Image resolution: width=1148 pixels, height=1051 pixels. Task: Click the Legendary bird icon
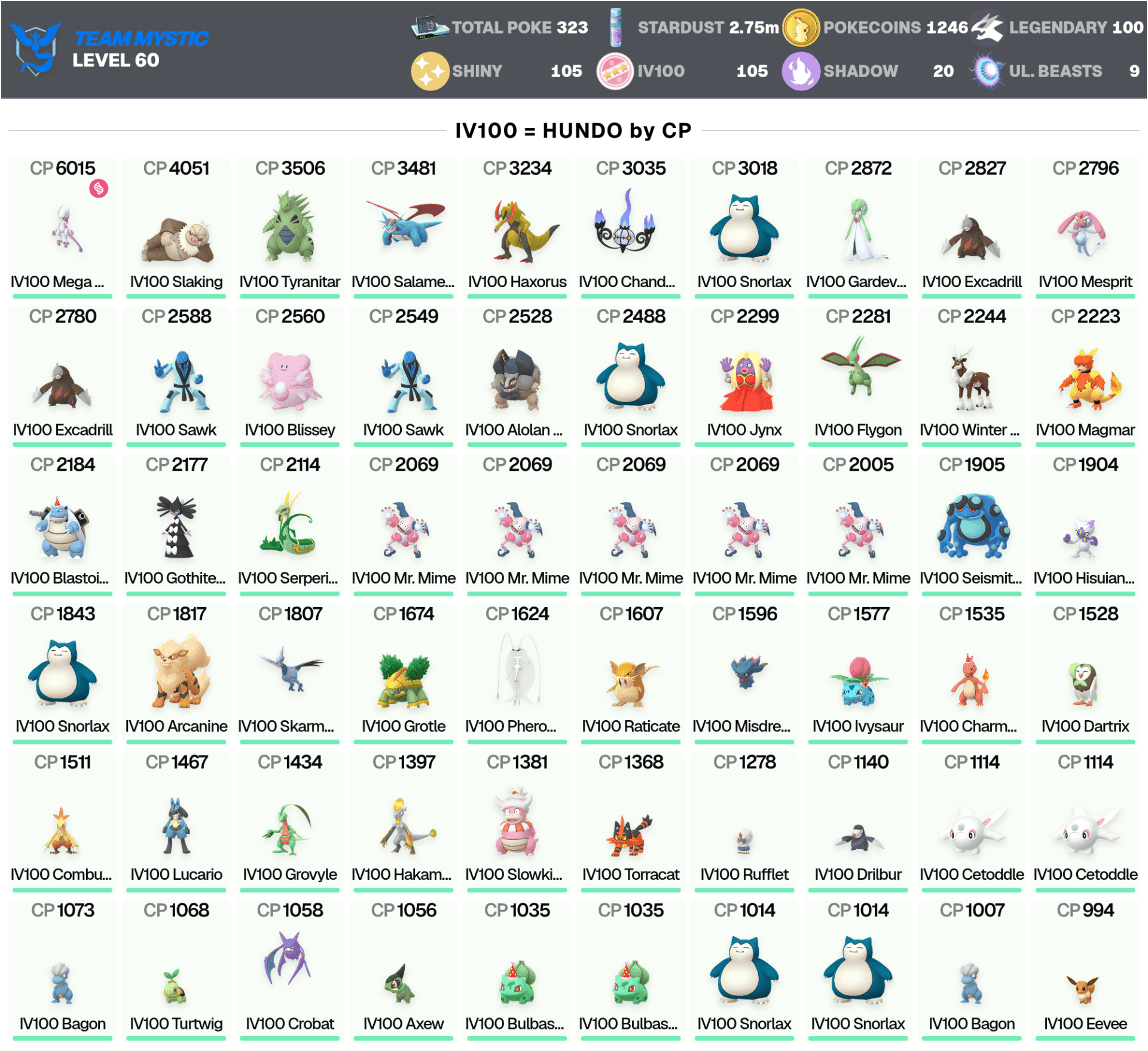(987, 28)
